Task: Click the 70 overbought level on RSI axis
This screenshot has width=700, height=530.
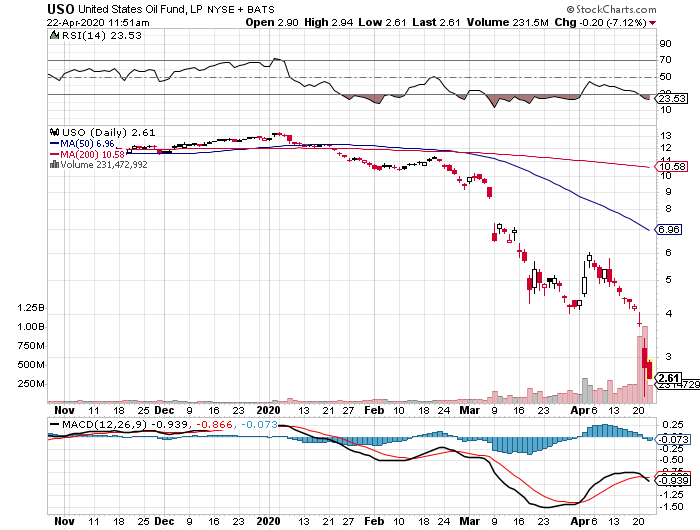Action: pyautogui.click(x=665, y=60)
